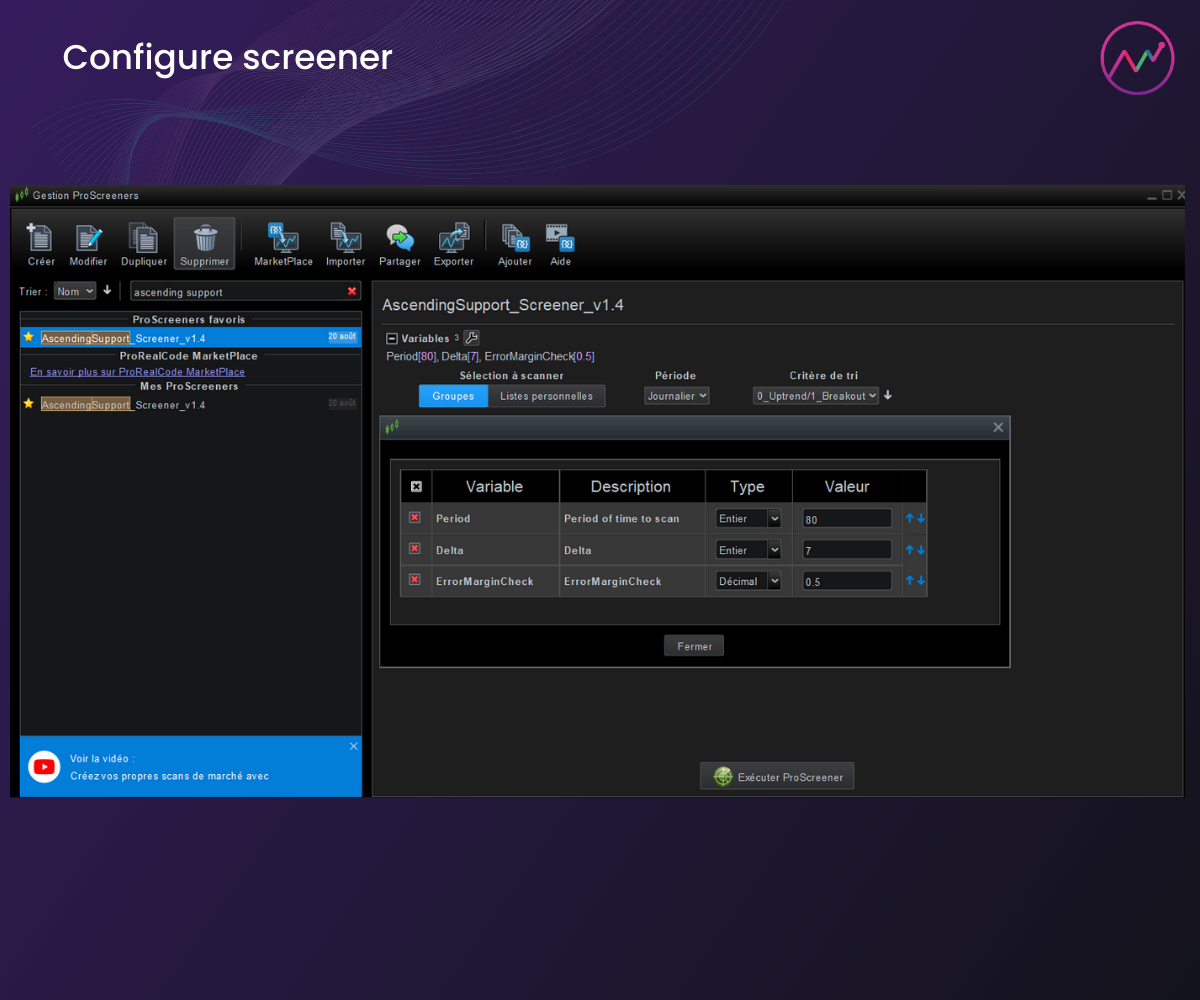Remove the ErrorMarginCheck variable row
1200x1000 pixels.
[415, 580]
